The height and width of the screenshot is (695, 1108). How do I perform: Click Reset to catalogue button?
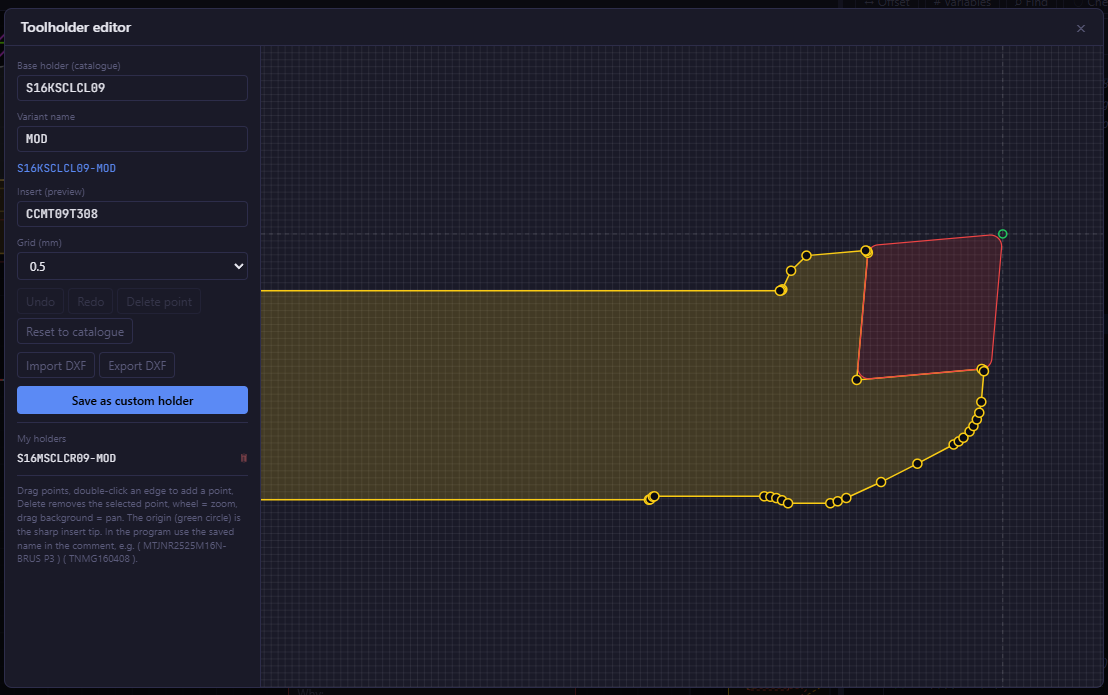(75, 332)
